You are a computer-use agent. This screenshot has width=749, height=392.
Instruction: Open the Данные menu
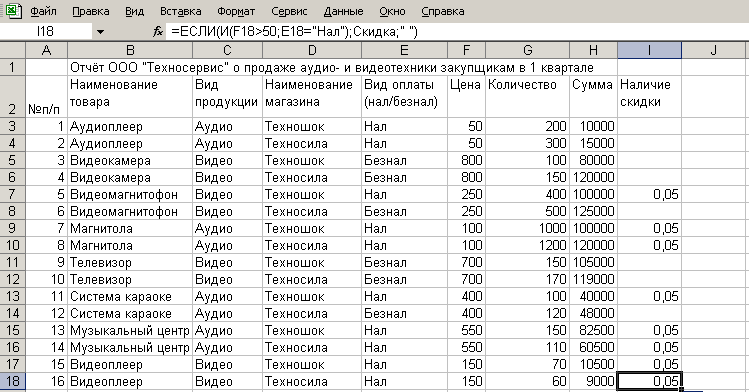point(343,11)
